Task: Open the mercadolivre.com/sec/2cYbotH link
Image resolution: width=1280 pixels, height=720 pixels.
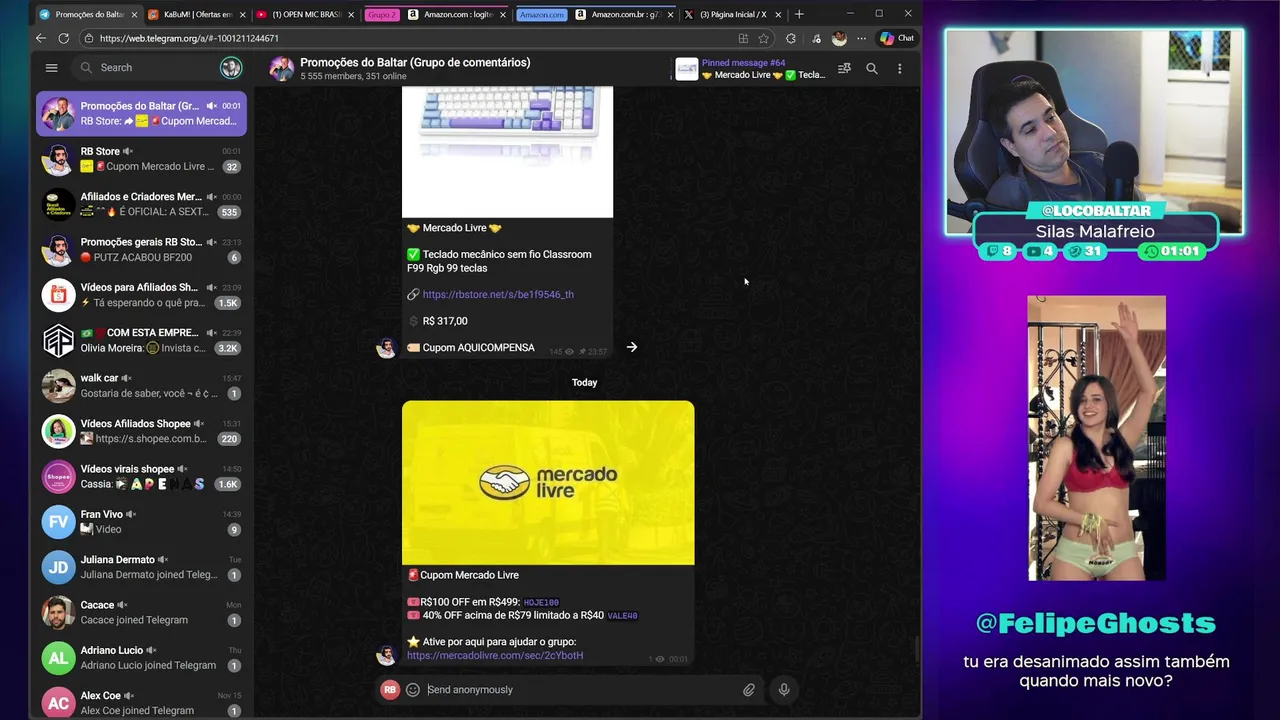Action: [495, 656]
